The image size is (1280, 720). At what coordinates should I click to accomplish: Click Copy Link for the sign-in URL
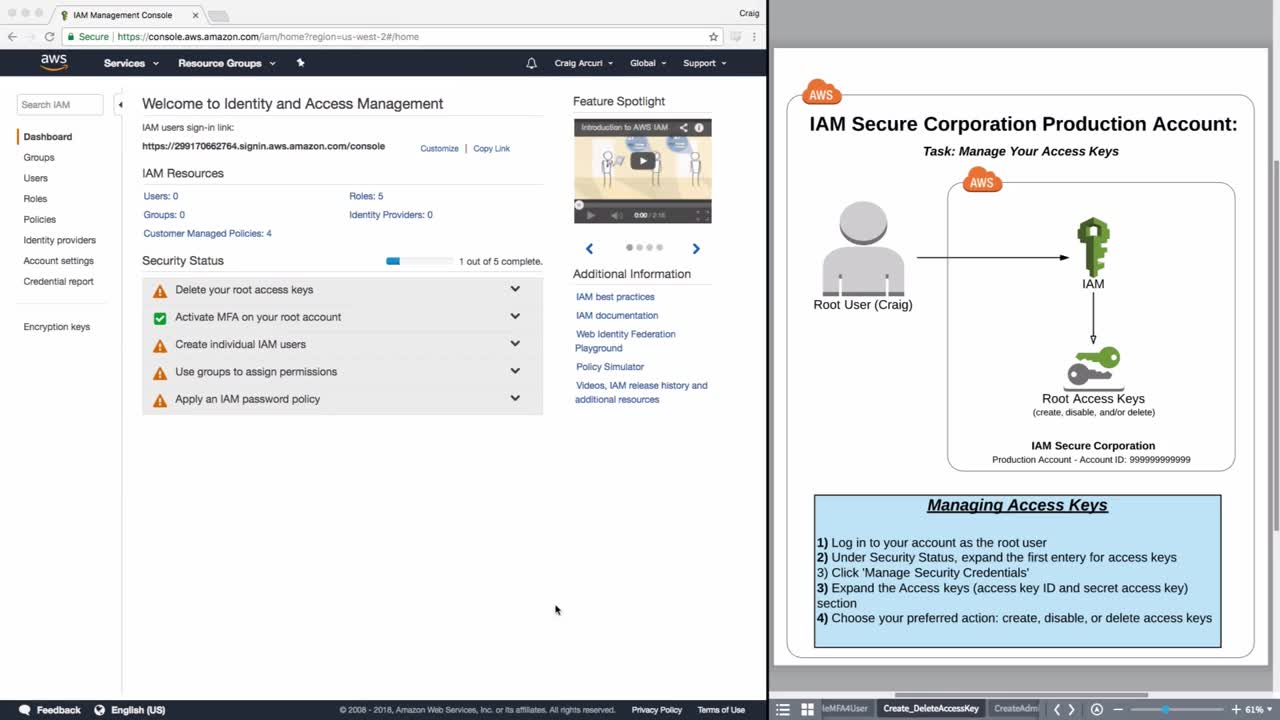[x=492, y=149]
